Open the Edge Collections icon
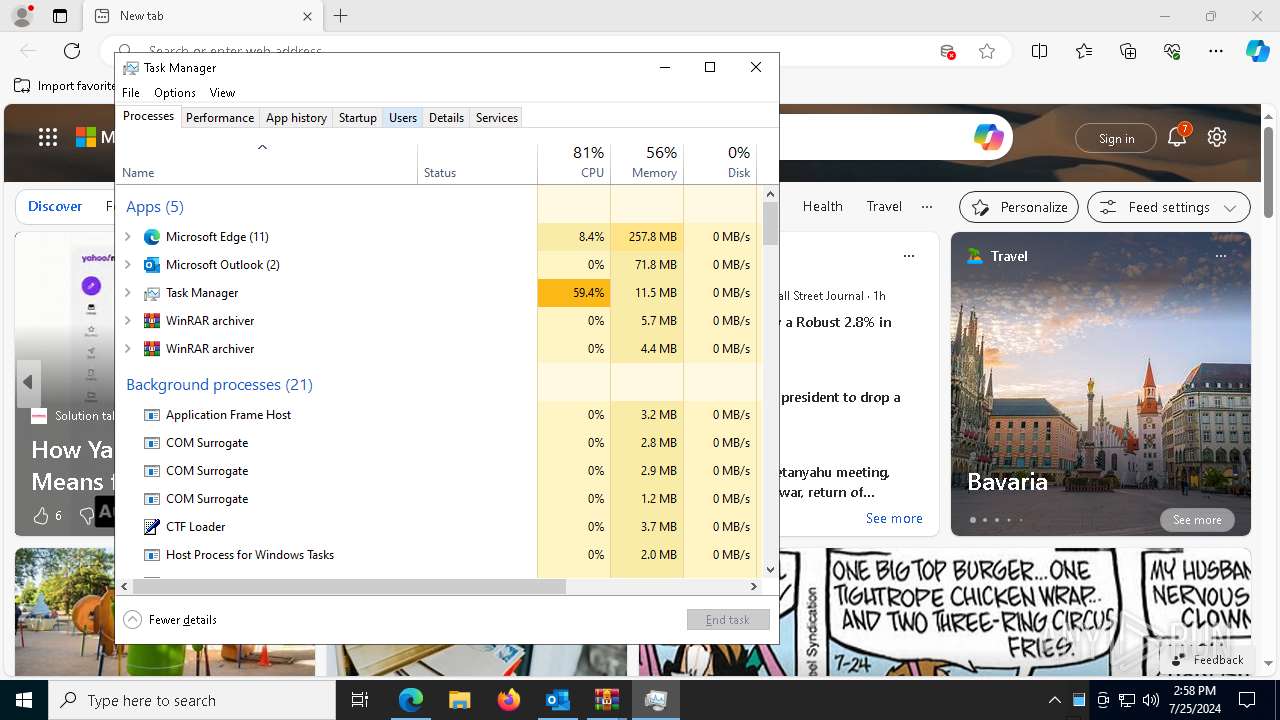Viewport: 1280px width, 720px height. (1128, 51)
